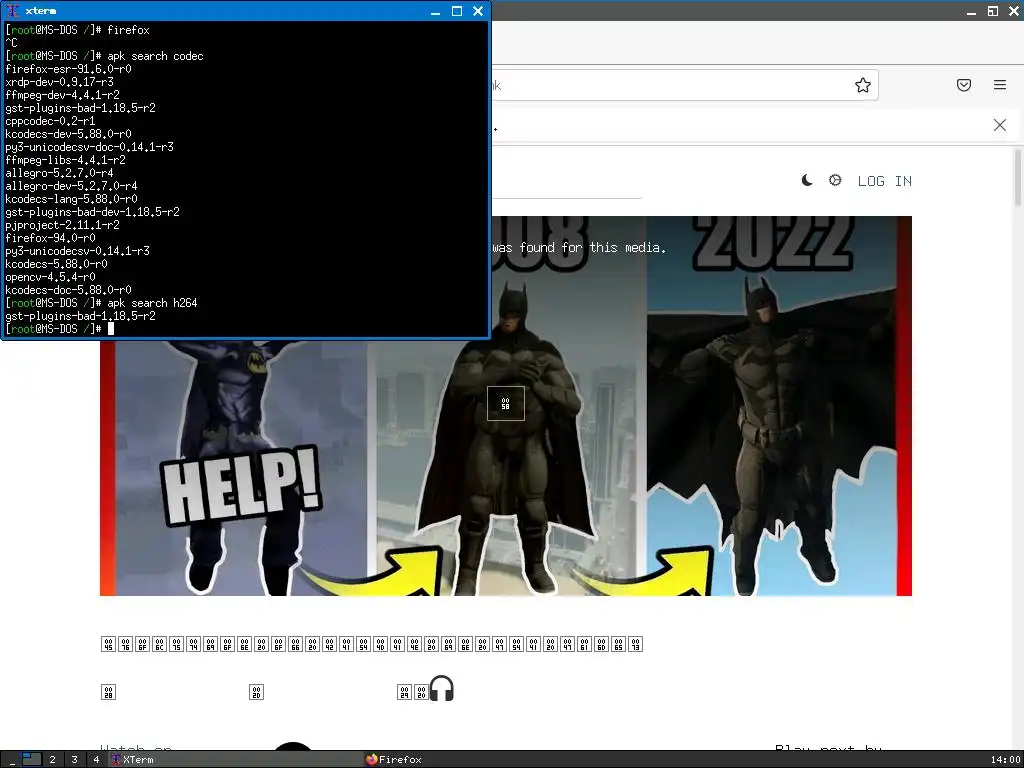Viewport: 1024px width, 768px height.
Task: Click the headphones audio-only icon
Action: click(441, 688)
